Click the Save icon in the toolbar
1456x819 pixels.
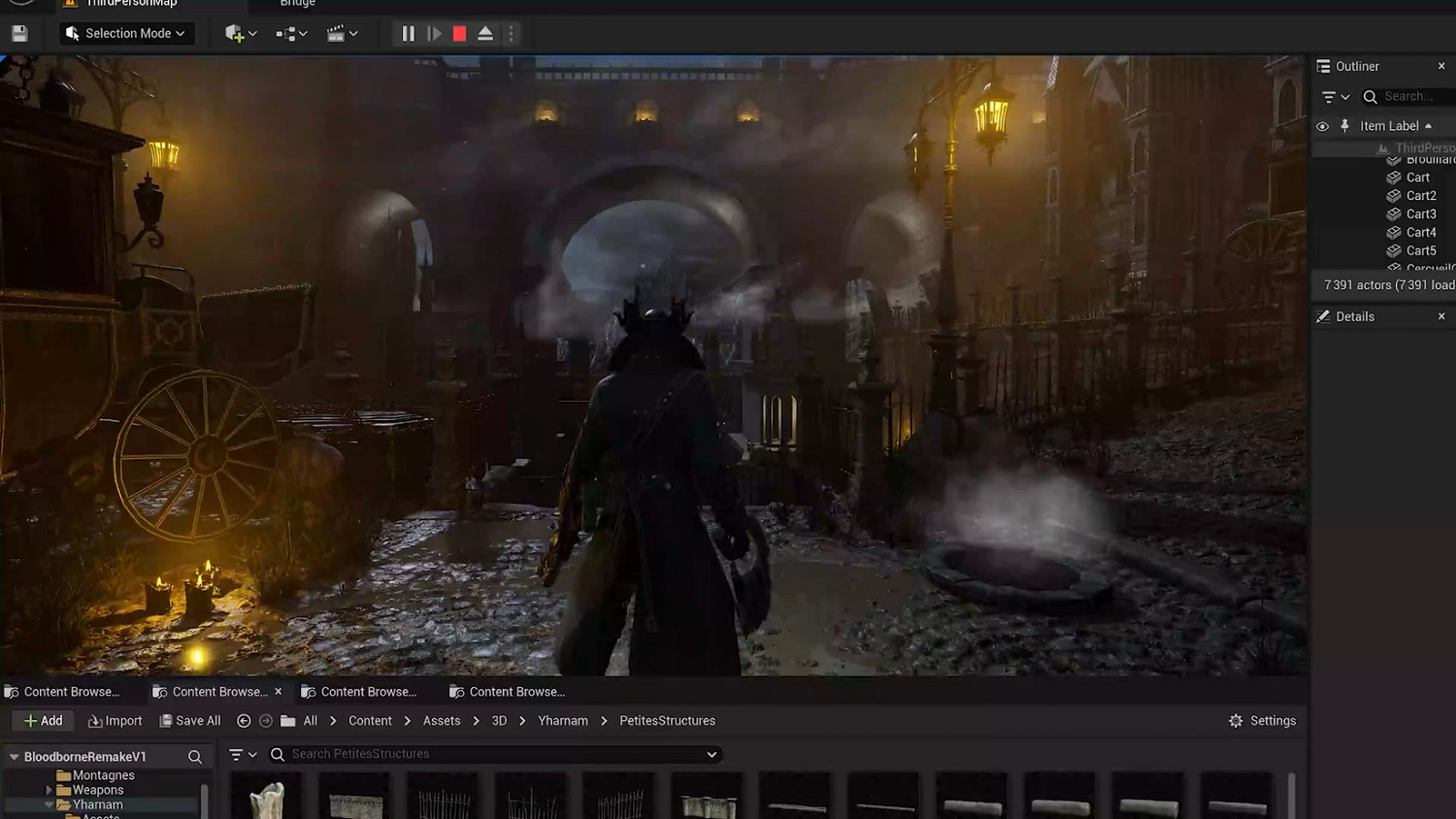point(19,34)
